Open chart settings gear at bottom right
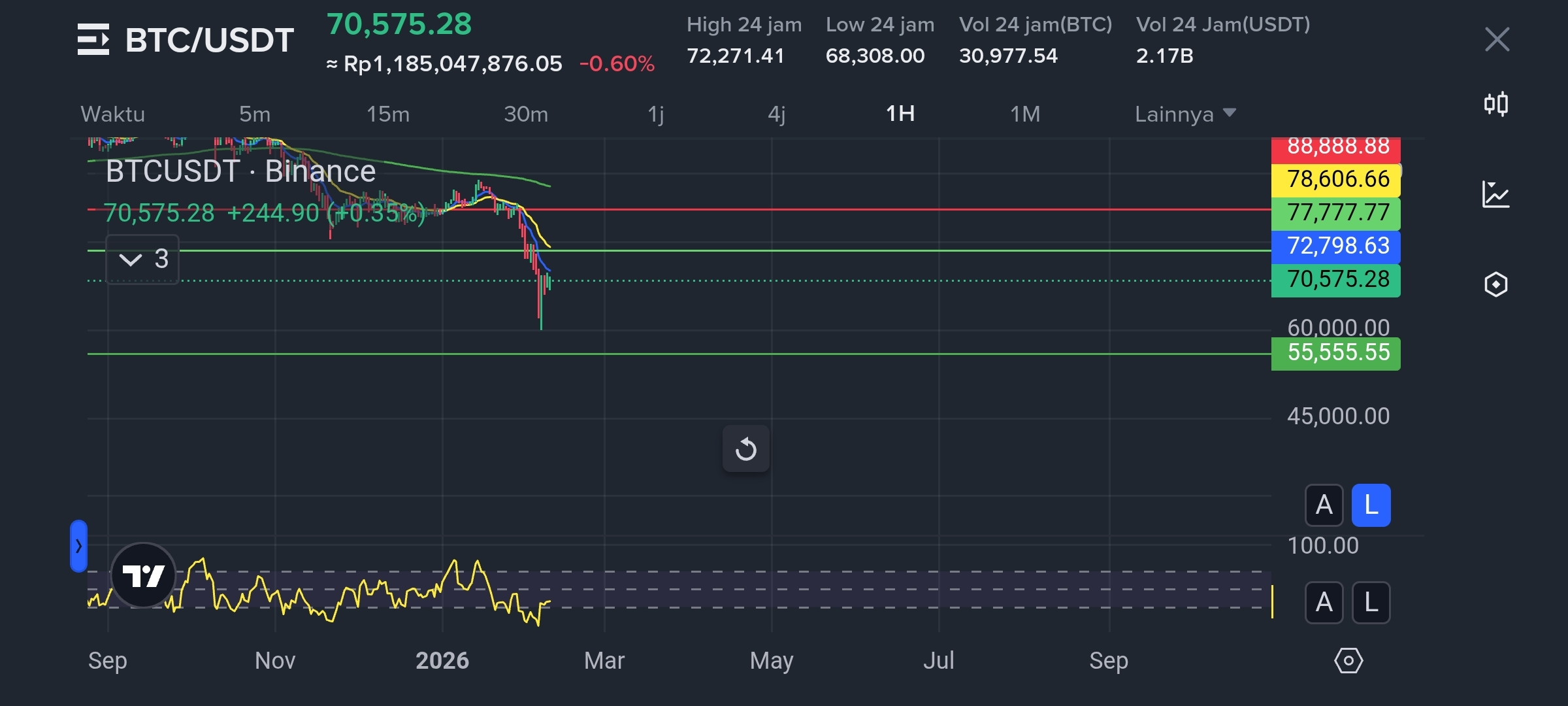Image resolution: width=1568 pixels, height=706 pixels. pyautogui.click(x=1348, y=660)
